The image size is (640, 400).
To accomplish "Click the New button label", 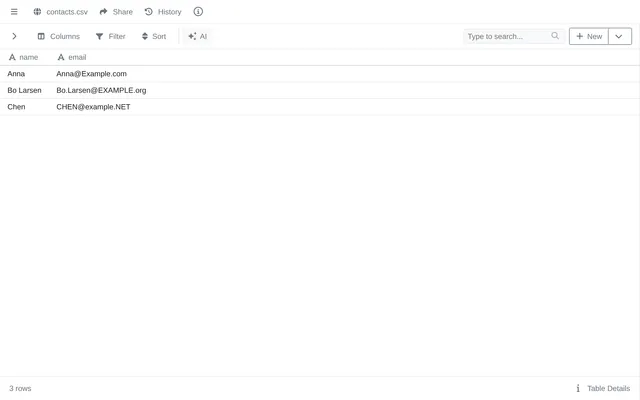I will tap(594, 36).
